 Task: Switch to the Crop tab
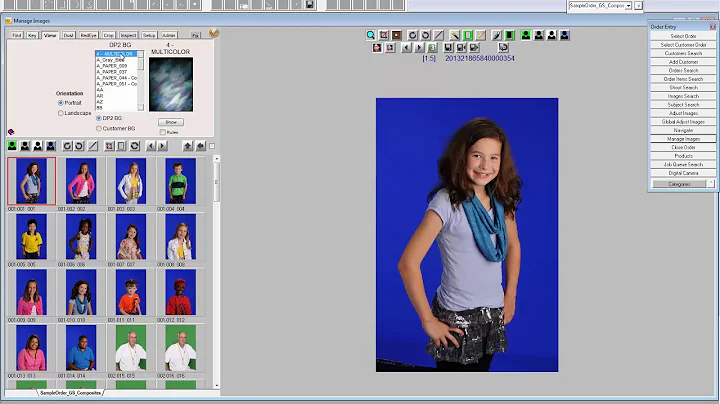point(109,35)
